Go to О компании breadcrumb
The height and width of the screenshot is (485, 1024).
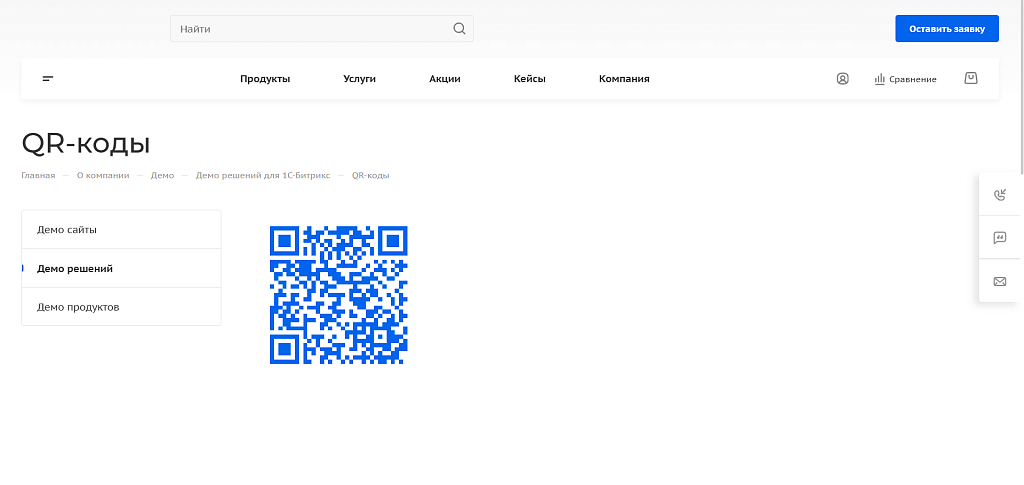click(103, 176)
